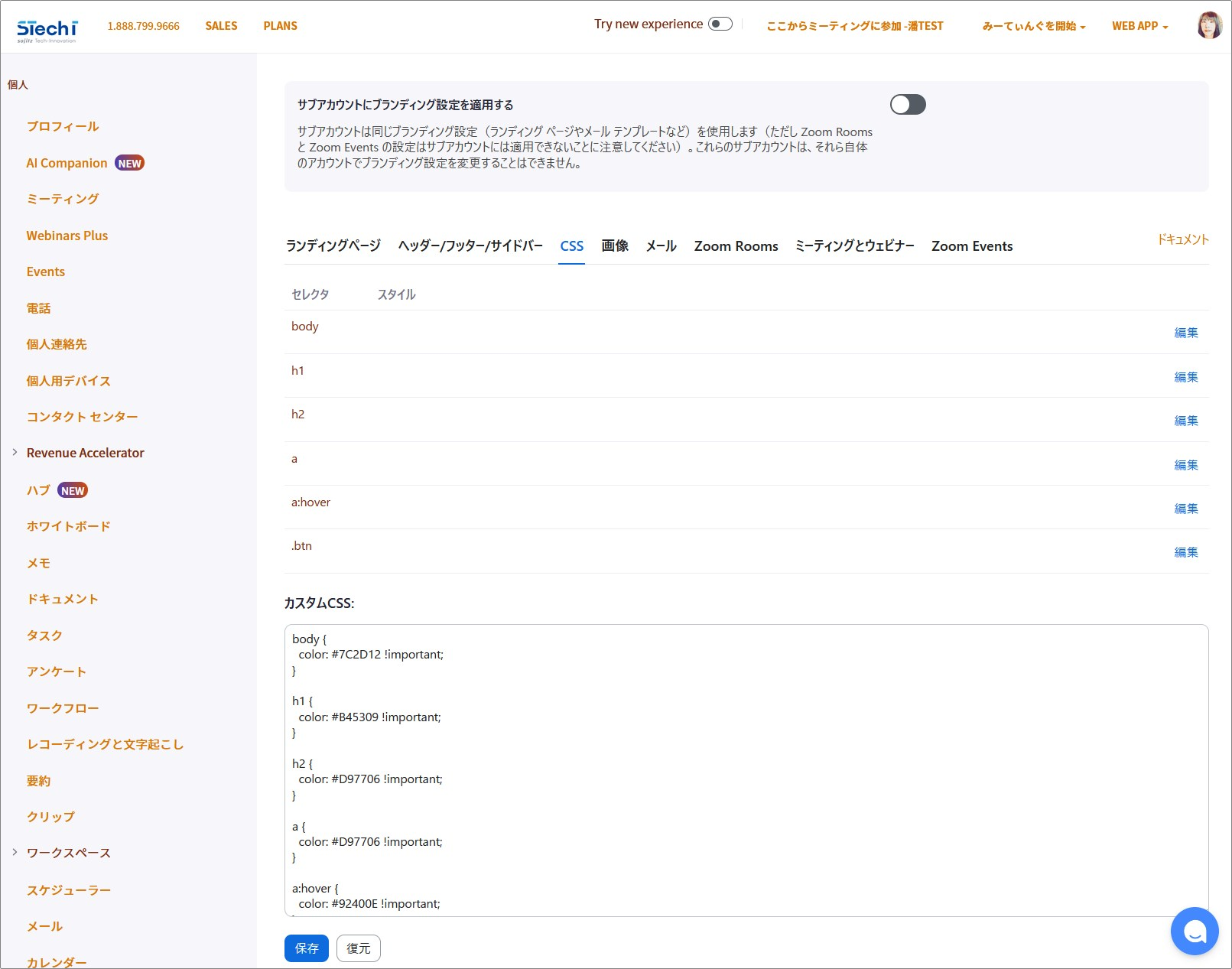Switch to the ヘッダー/フッター/サイドバー tab
The width and height of the screenshot is (1232, 969).
[x=470, y=246]
